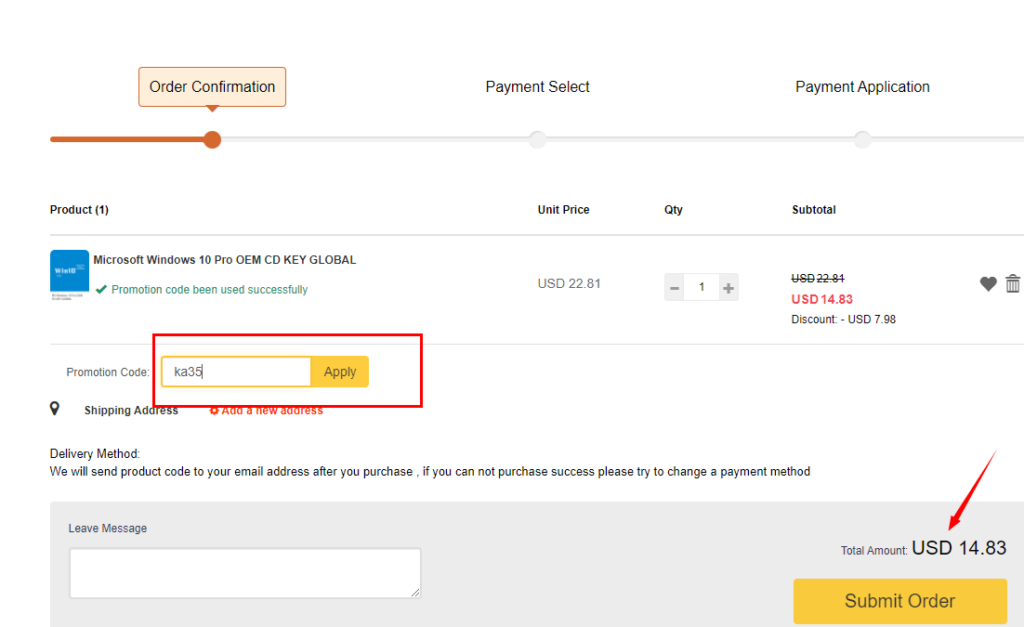Focus the Promotion Code input field
The image size is (1024, 627).
236,372
